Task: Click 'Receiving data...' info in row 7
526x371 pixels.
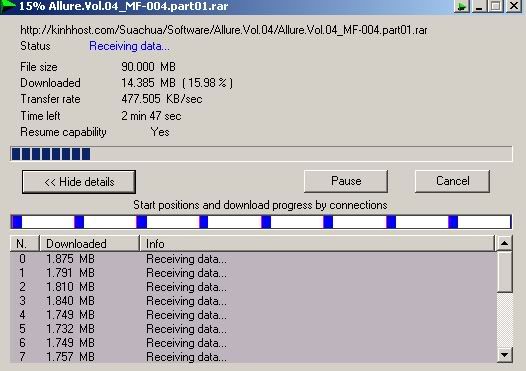Action: [187, 357]
